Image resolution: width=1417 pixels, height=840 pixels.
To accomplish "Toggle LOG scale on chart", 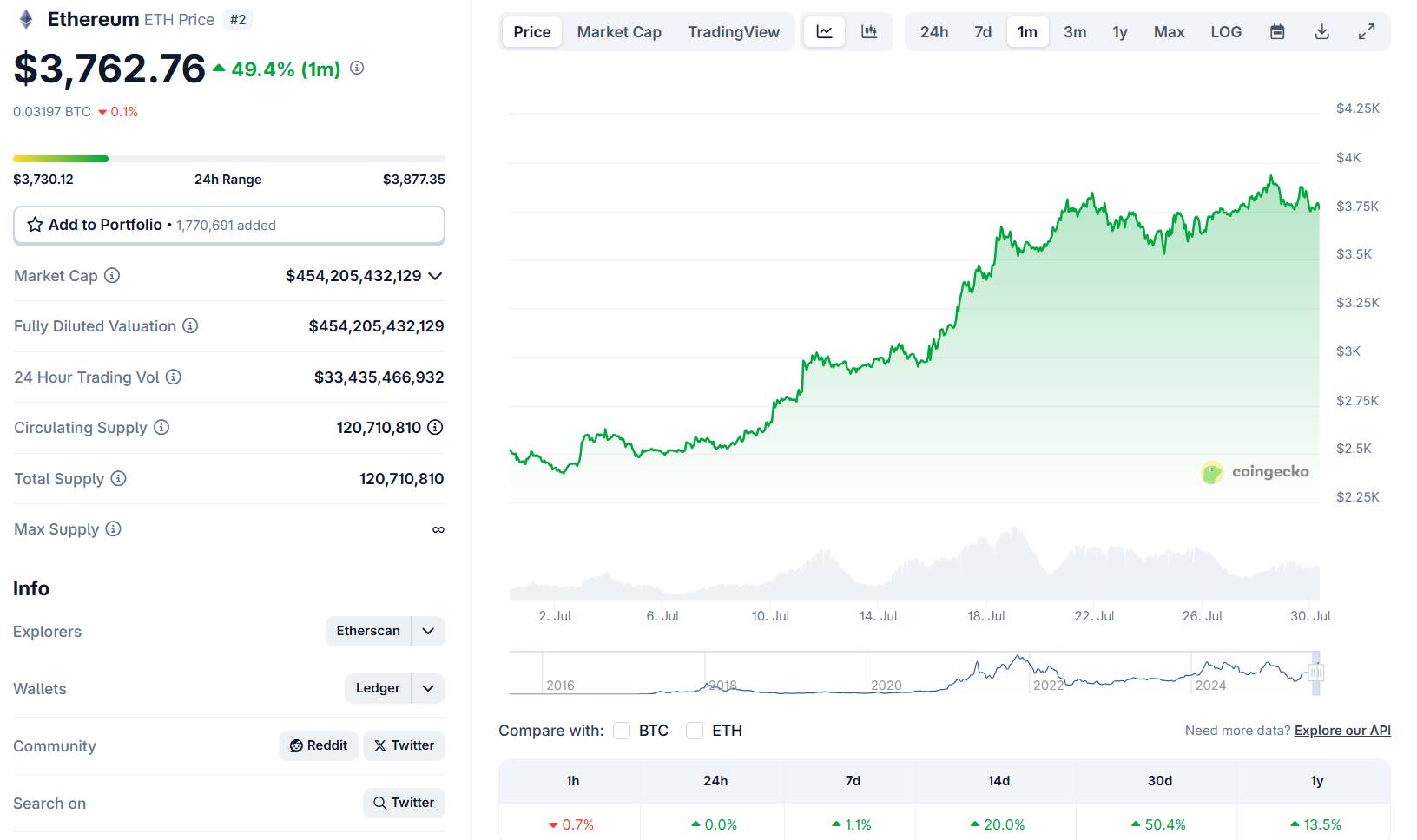I will pyautogui.click(x=1226, y=32).
